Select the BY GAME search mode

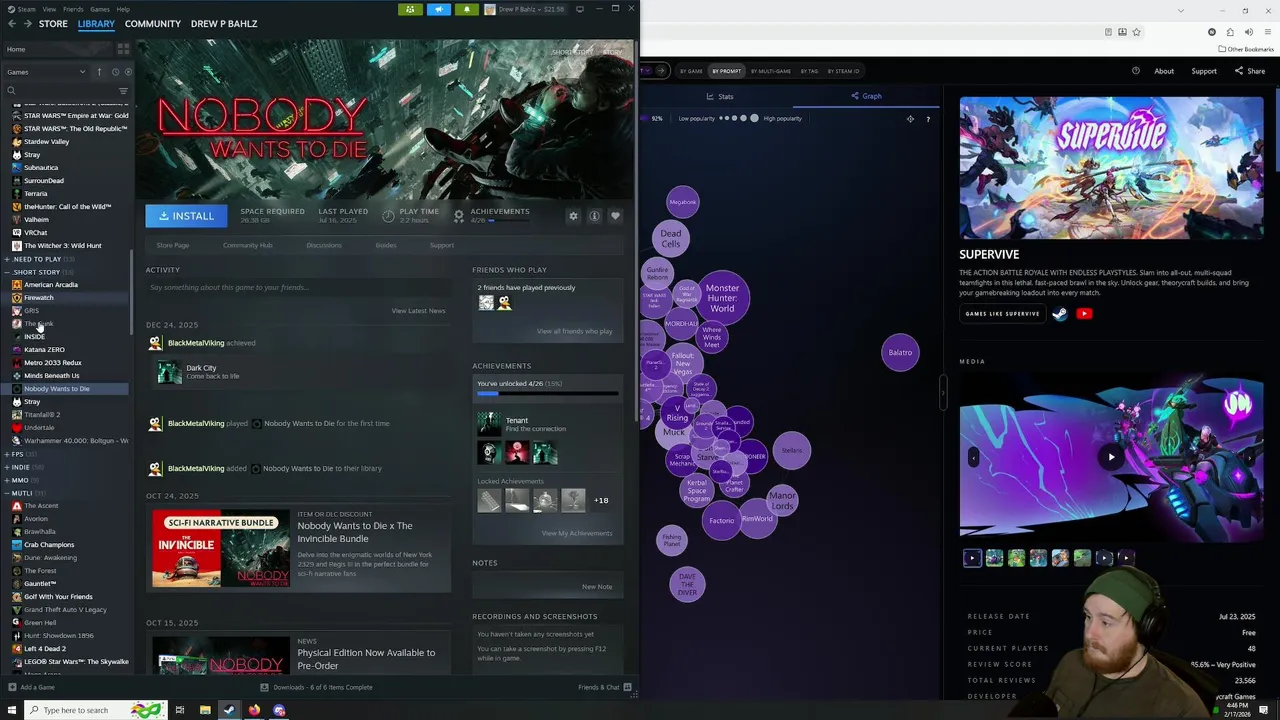click(691, 71)
